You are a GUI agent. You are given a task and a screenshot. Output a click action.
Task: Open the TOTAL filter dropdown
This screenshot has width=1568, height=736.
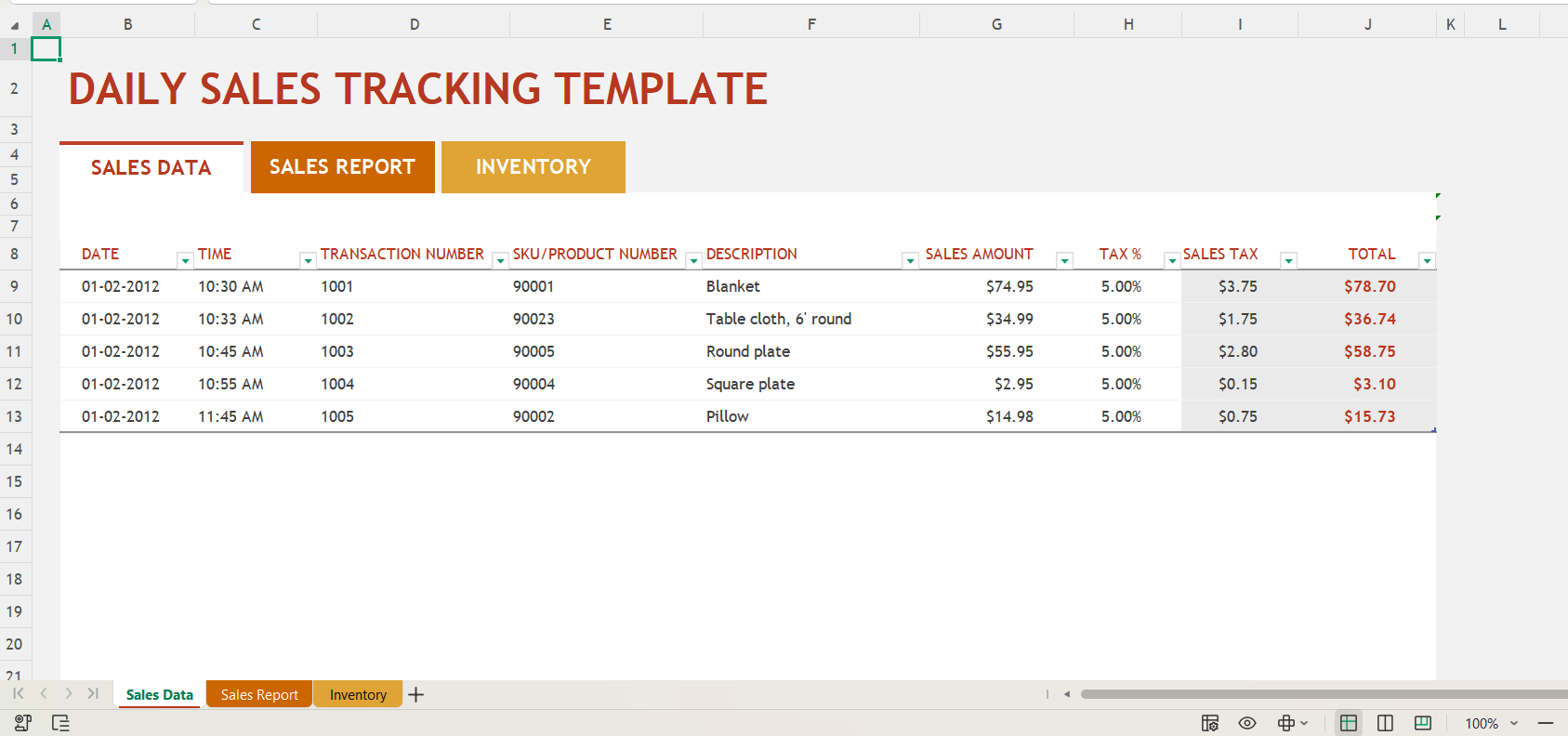(x=1427, y=261)
